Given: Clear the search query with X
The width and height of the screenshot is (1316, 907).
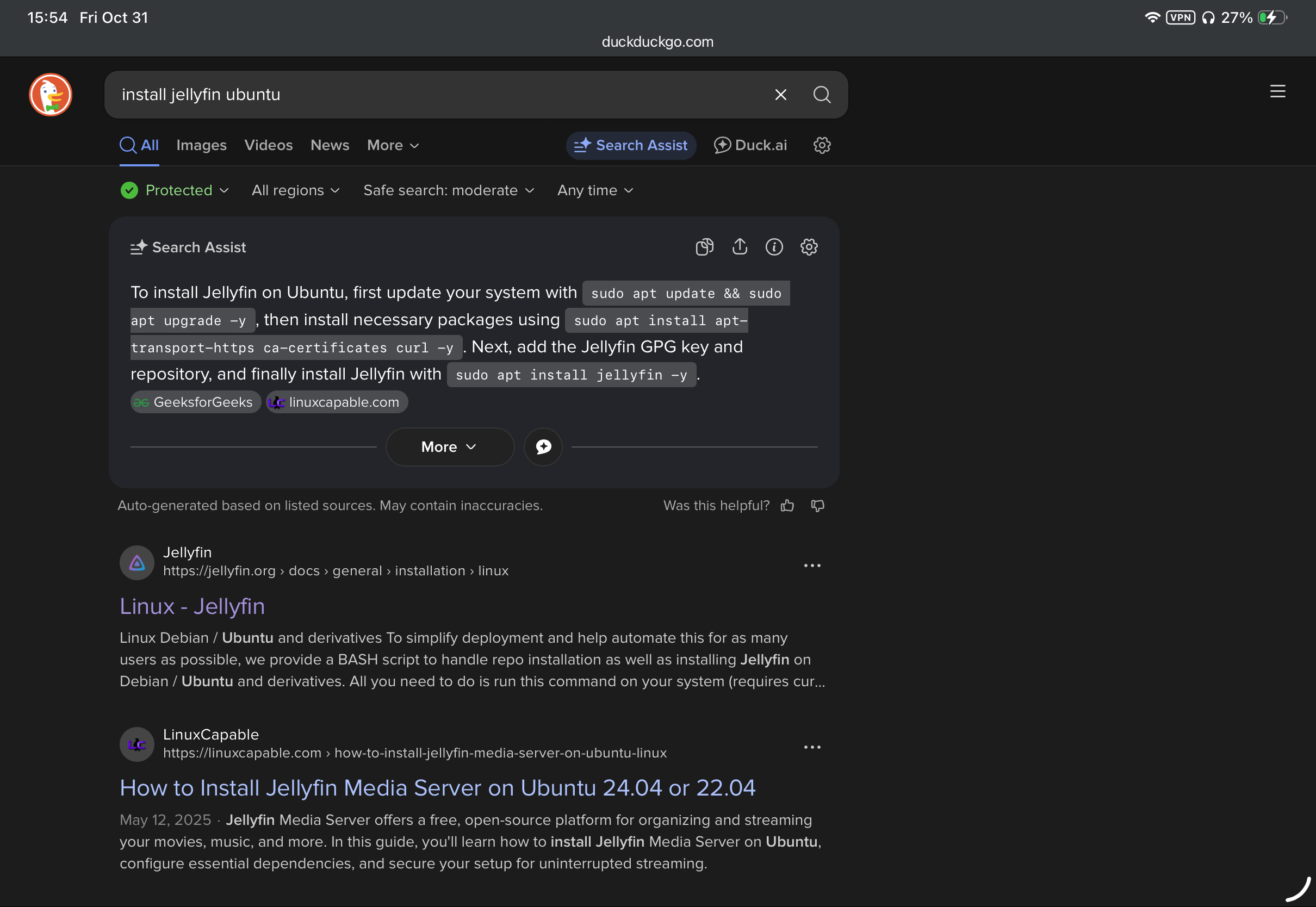Looking at the screenshot, I should (x=781, y=94).
